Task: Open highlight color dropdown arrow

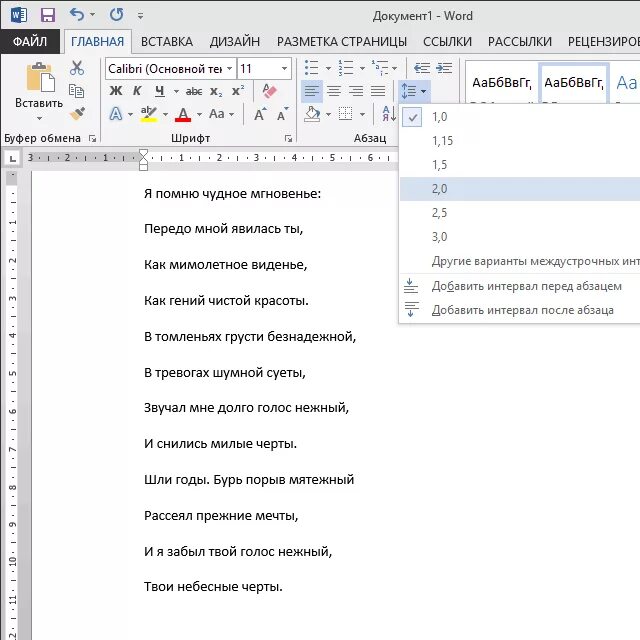Action: click(x=165, y=114)
